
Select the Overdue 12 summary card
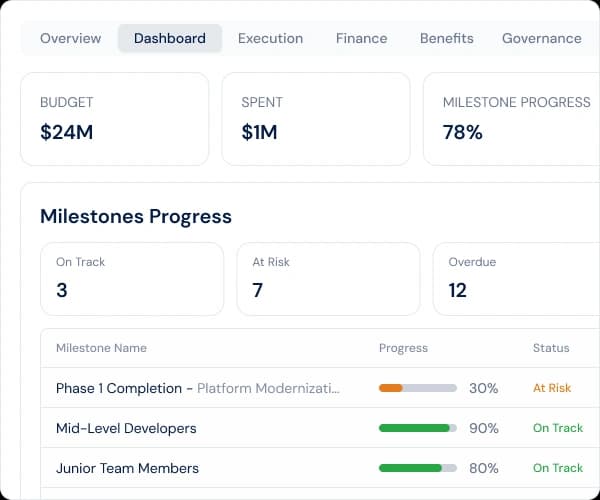point(517,279)
